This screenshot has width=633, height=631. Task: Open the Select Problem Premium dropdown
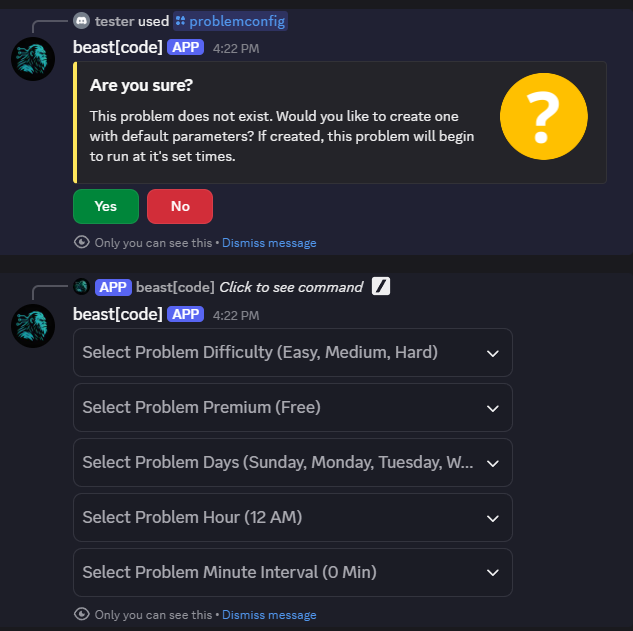[293, 407]
